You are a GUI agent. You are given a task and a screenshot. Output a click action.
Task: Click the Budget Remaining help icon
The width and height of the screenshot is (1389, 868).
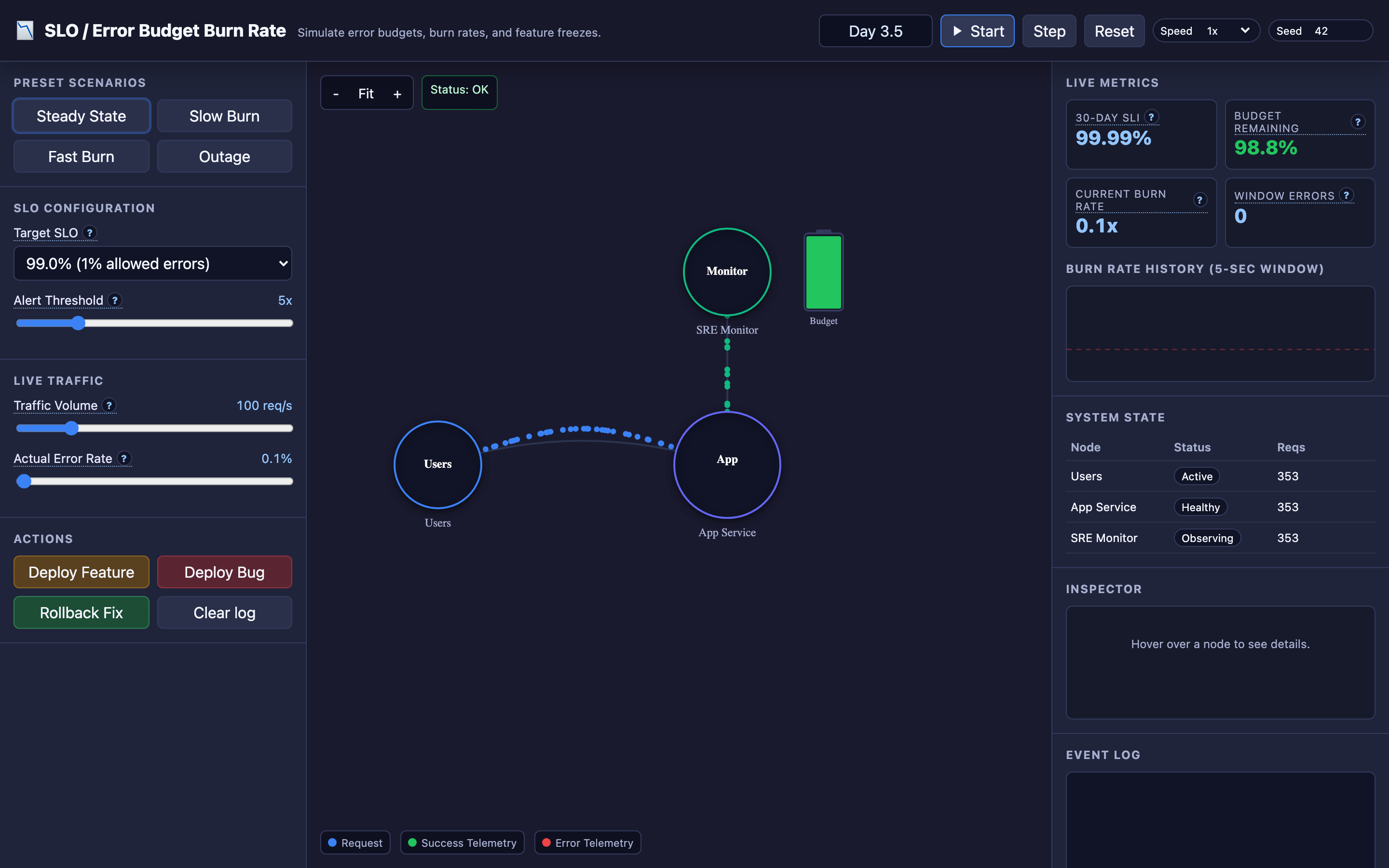pos(1358,122)
